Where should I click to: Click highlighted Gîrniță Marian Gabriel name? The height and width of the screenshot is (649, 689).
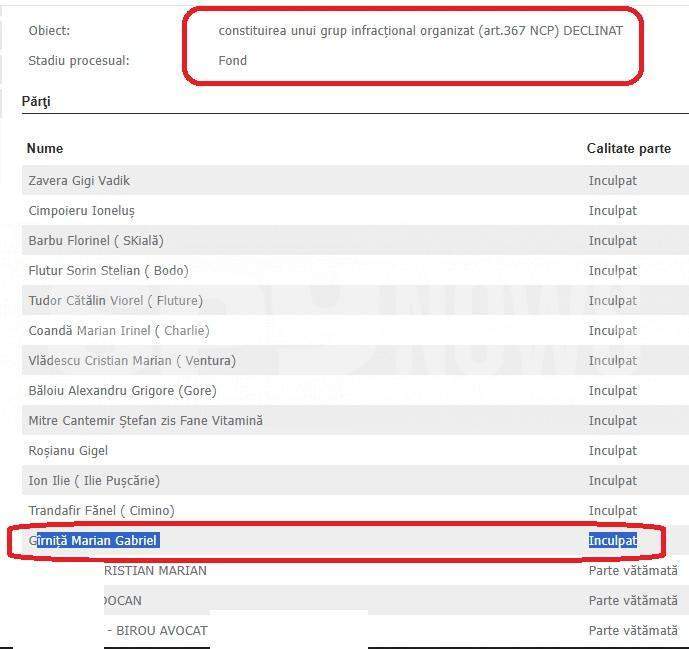click(93, 541)
